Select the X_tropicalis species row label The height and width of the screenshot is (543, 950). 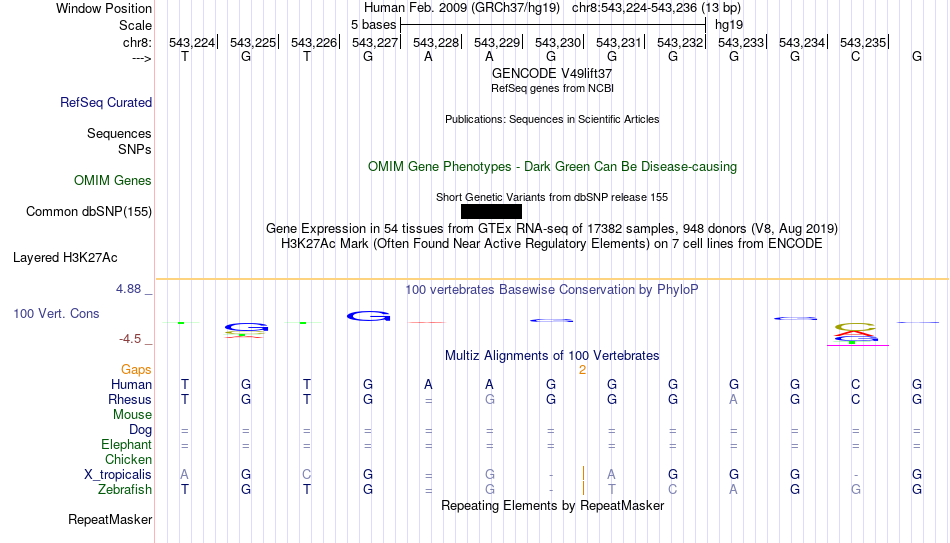tap(118, 475)
